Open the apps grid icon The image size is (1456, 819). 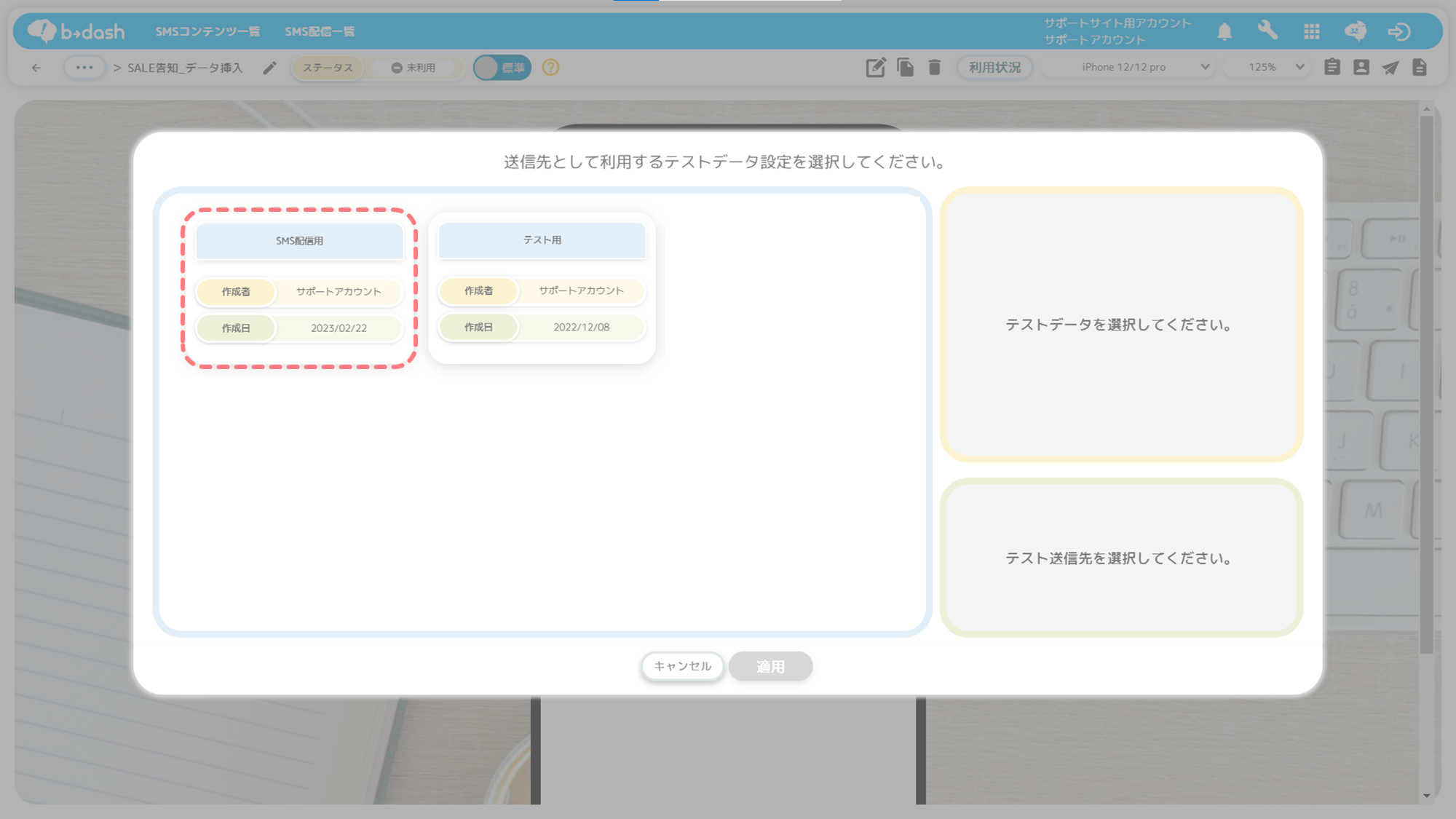click(x=1312, y=31)
